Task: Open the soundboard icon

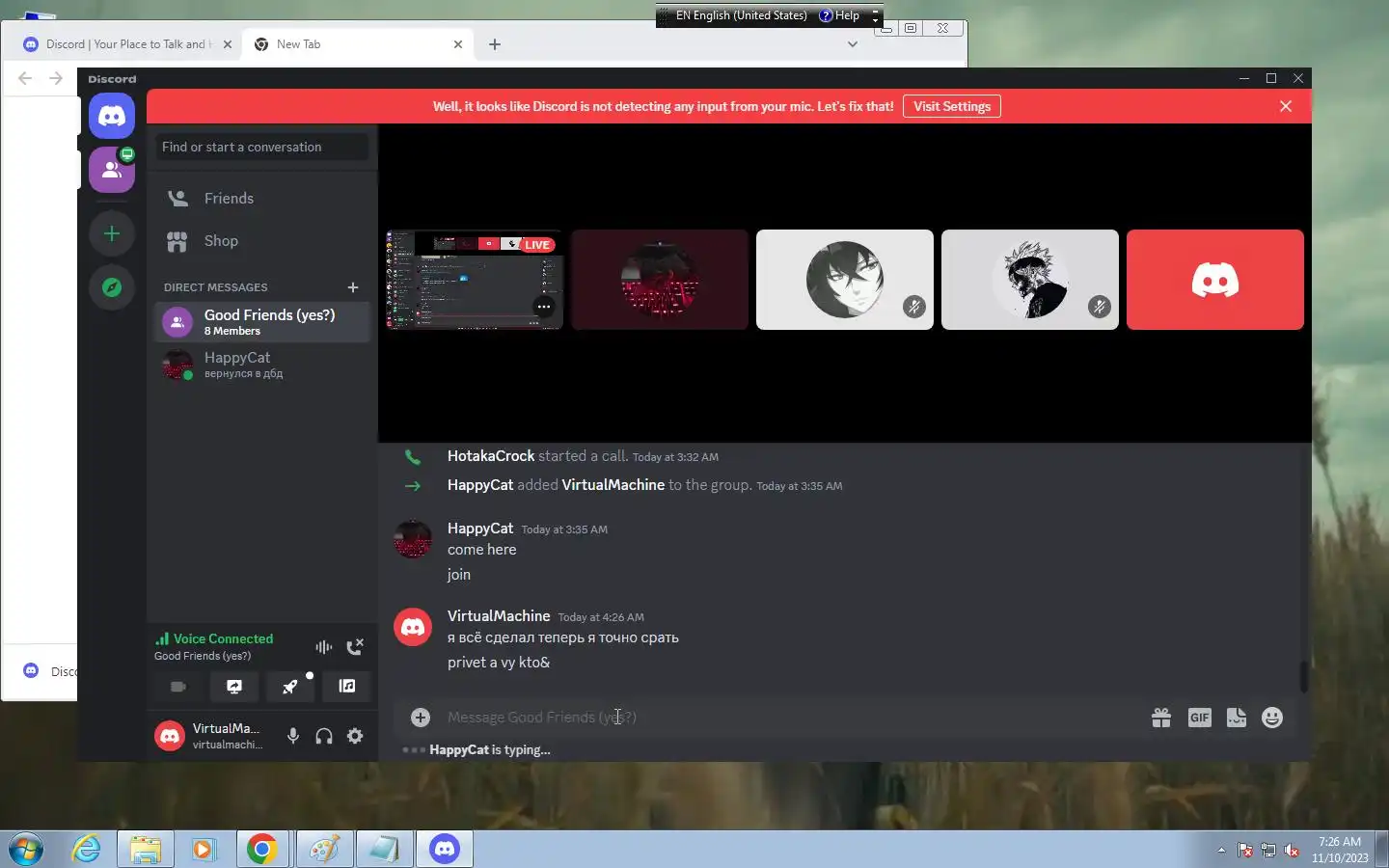Action: [347, 687]
